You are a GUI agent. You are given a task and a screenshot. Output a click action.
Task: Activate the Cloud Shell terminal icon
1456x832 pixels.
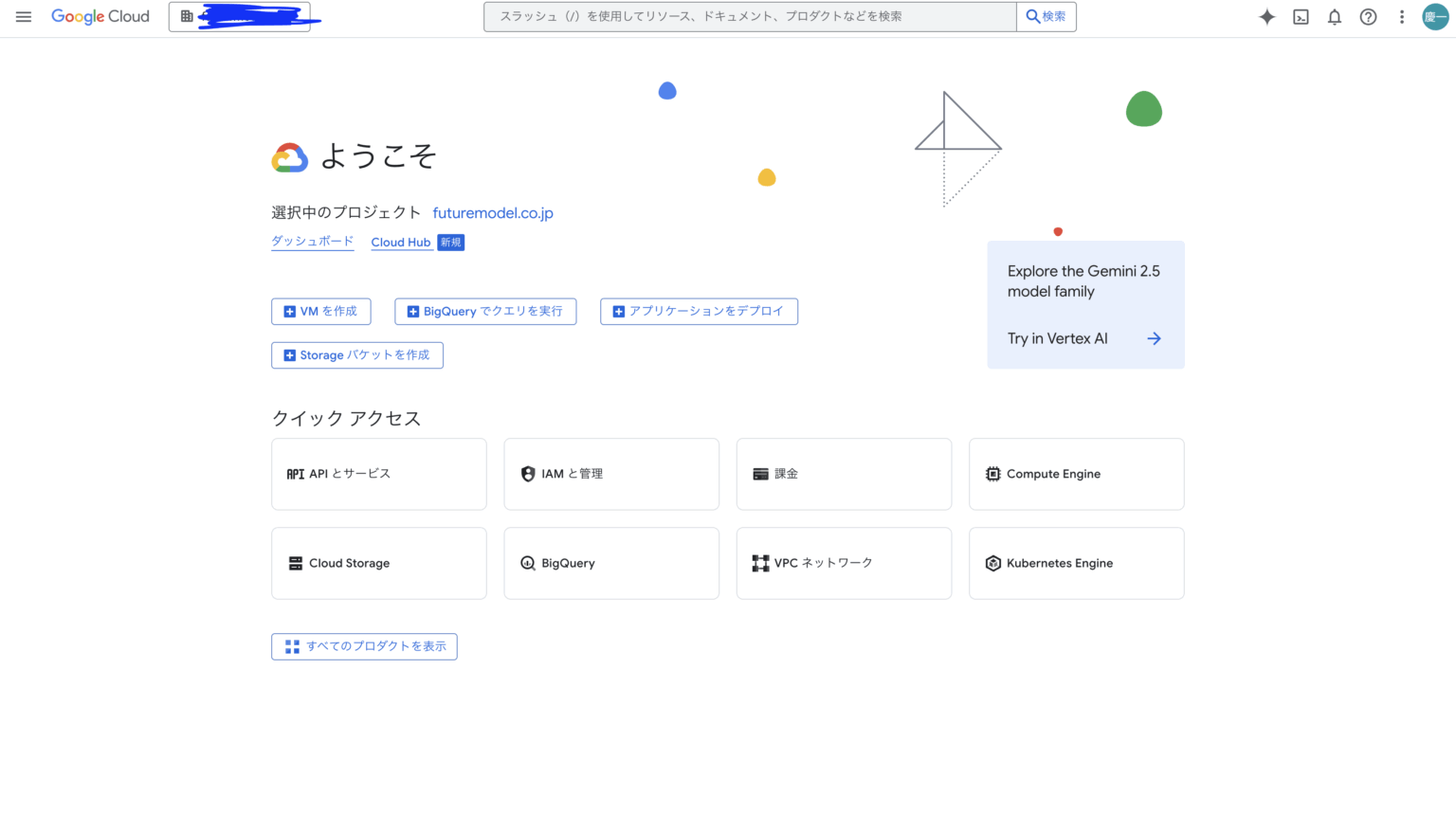(1301, 16)
